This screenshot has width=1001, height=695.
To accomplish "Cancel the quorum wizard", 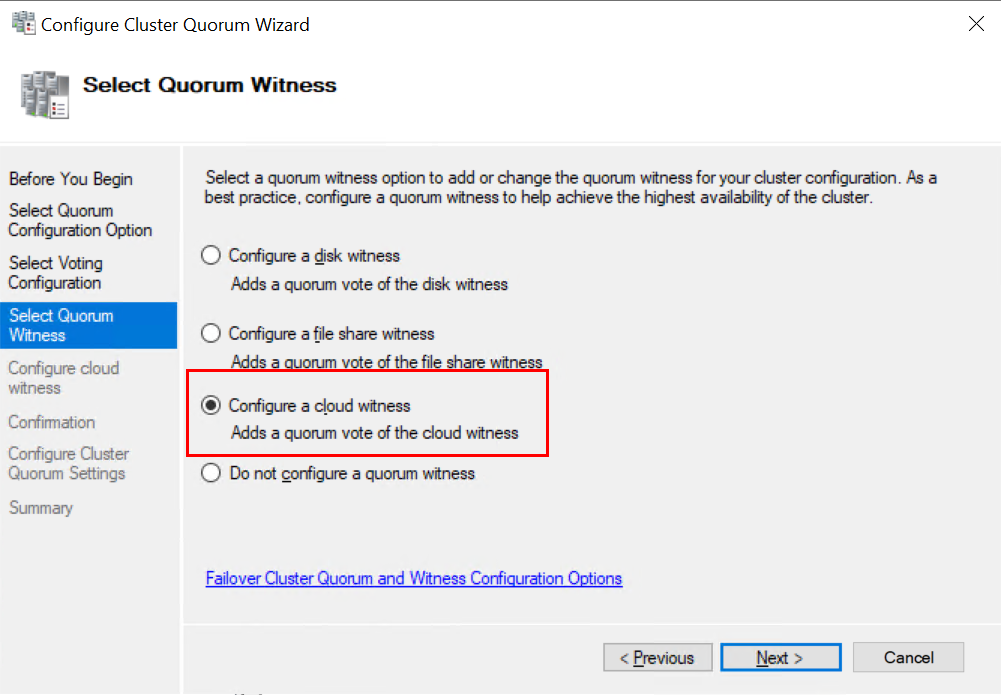I will point(908,657).
